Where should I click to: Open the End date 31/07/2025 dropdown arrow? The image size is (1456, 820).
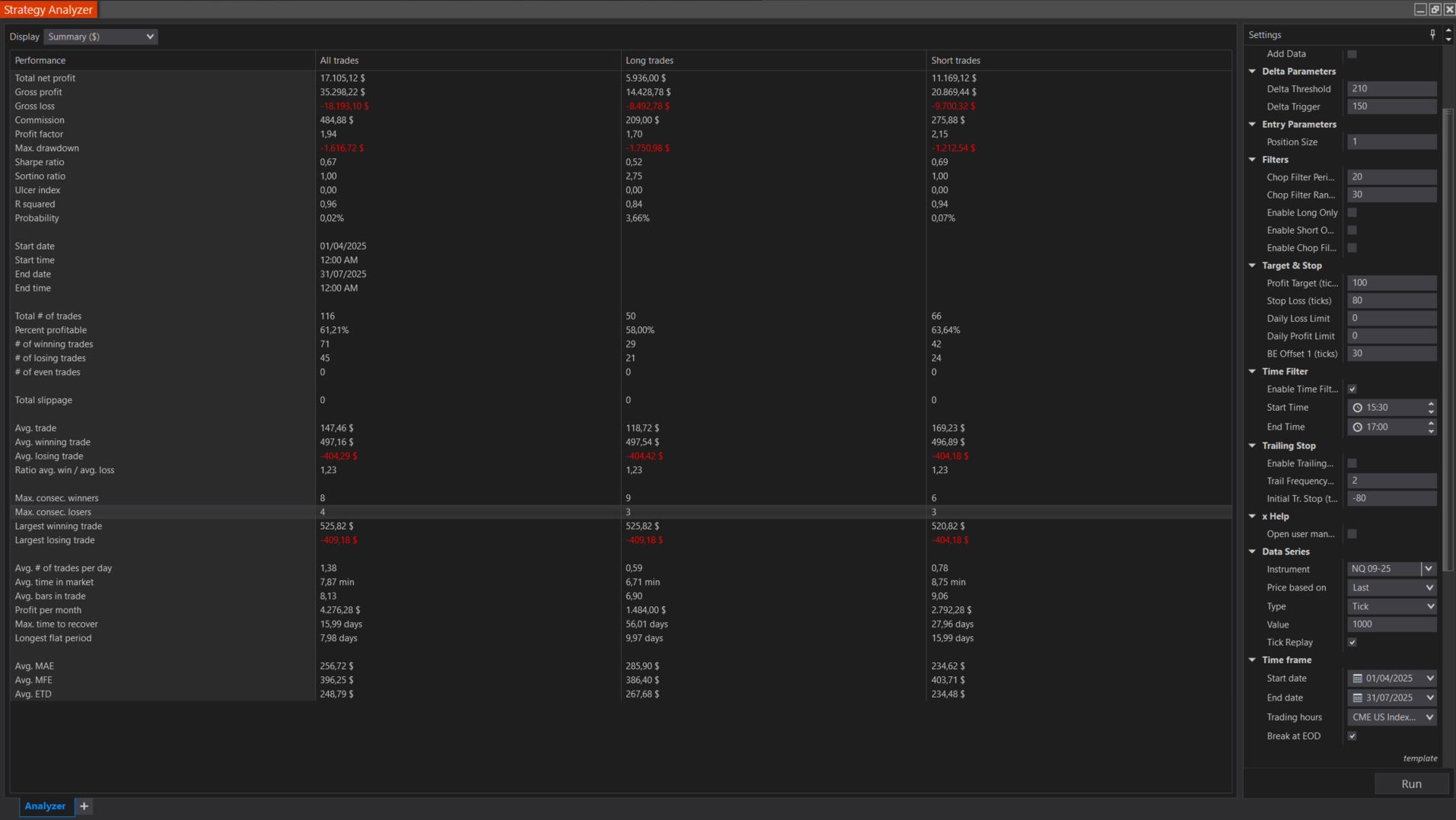point(1429,698)
